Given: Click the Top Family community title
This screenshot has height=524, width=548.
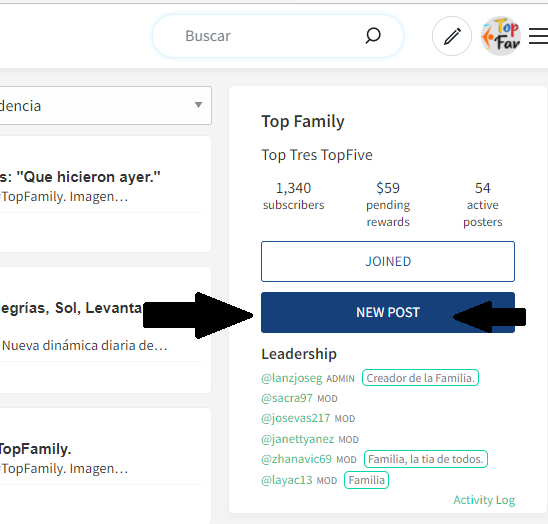Looking at the screenshot, I should [x=303, y=122].
